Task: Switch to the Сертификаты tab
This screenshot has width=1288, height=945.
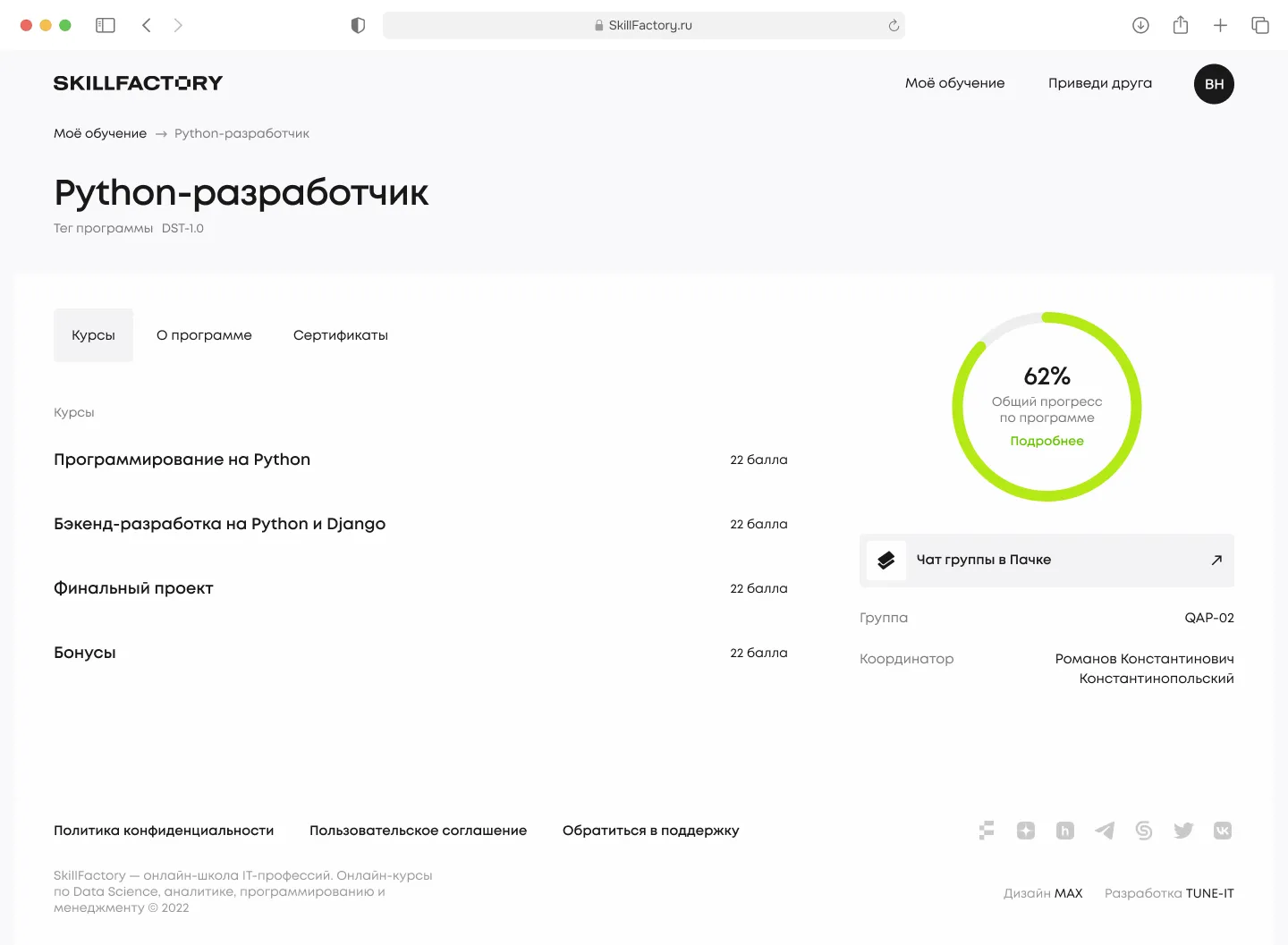Action: pos(341,335)
